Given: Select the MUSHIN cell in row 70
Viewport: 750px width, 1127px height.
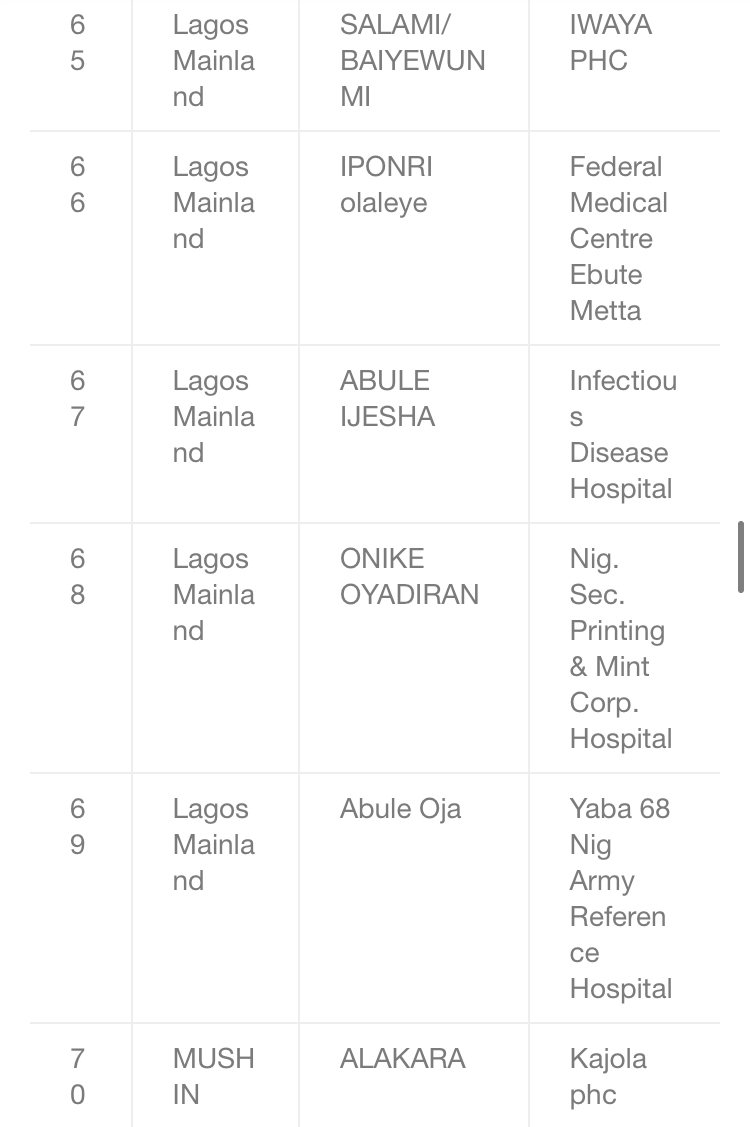Looking at the screenshot, I should pyautogui.click(x=215, y=1075).
